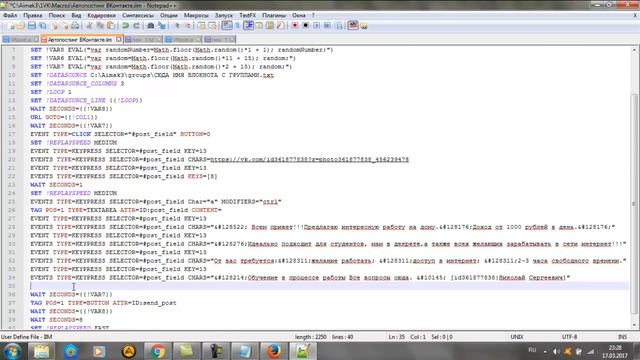Create a new document via toolbar

[x=10, y=26]
